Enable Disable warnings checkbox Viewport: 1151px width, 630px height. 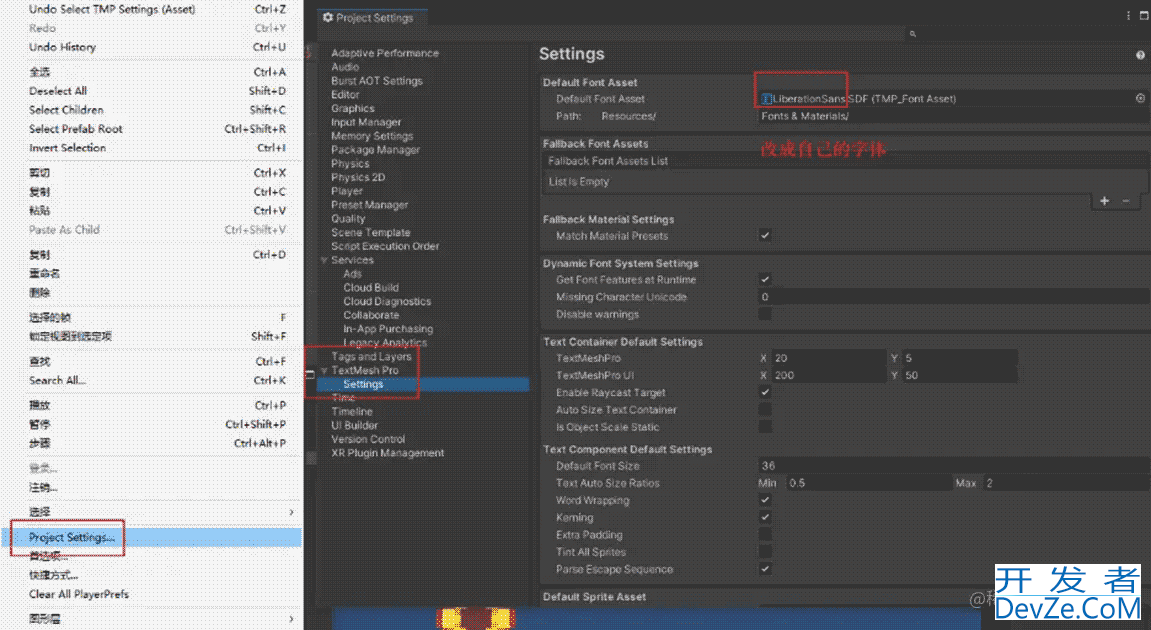[765, 314]
